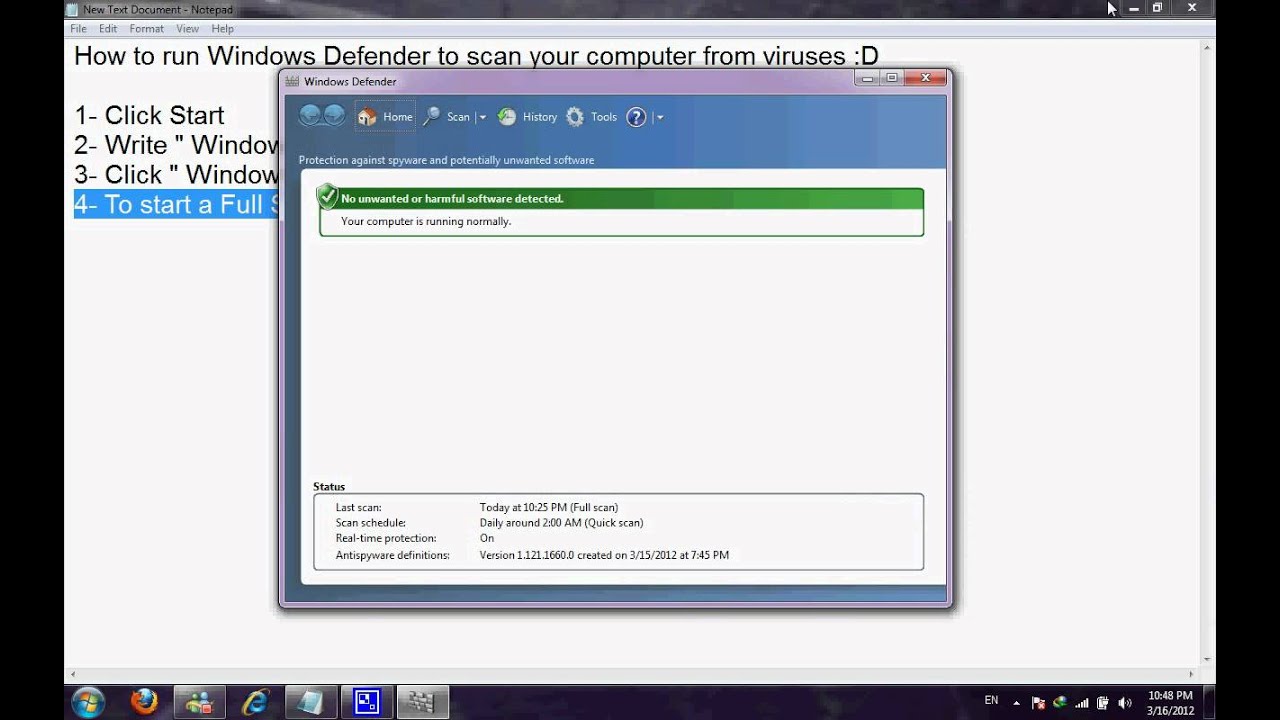The height and width of the screenshot is (720, 1280).
Task: Click the 'Antispyware definitions:' label
Action: point(392,555)
